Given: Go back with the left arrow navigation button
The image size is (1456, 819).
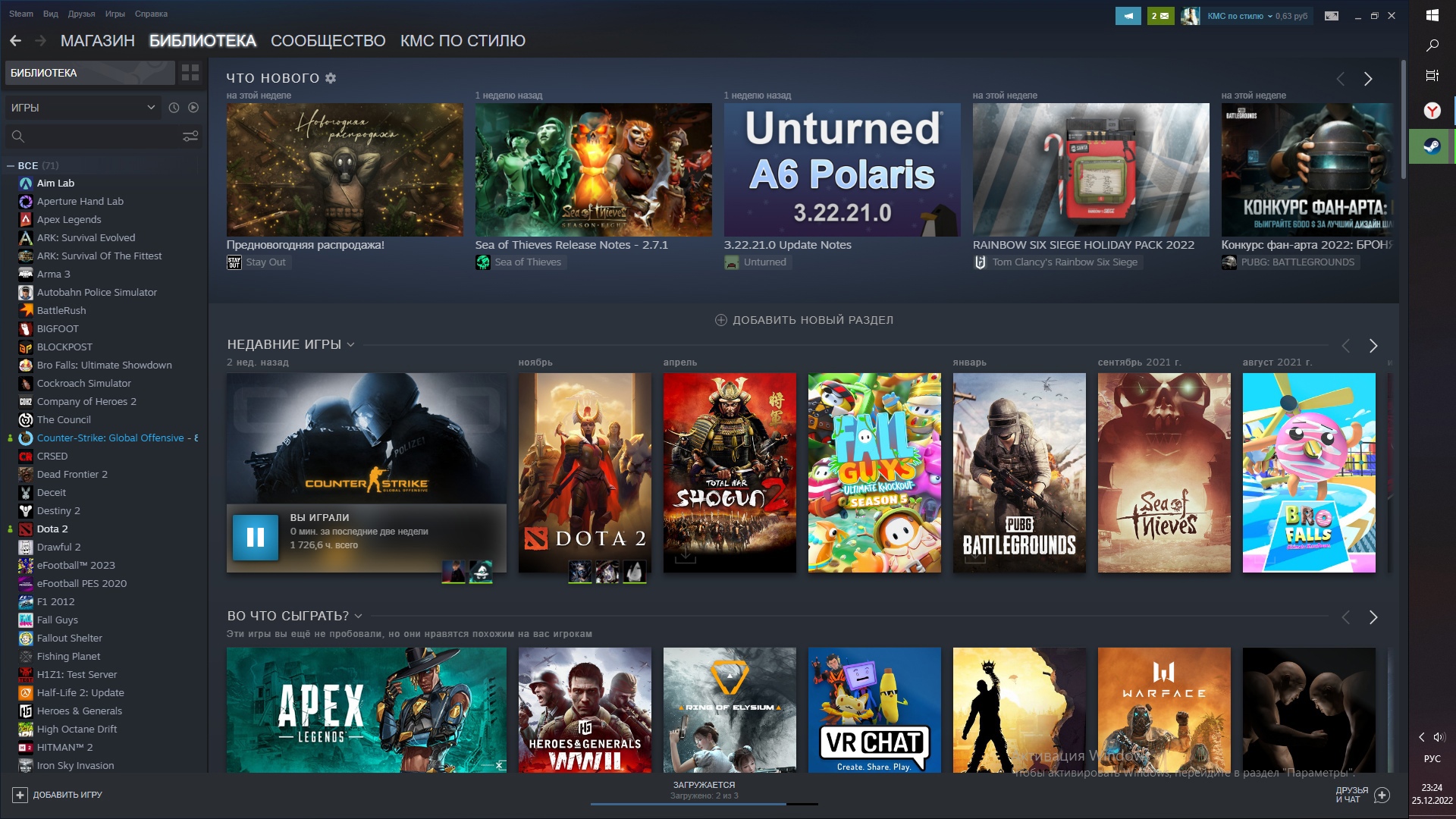Looking at the screenshot, I should 15,41.
